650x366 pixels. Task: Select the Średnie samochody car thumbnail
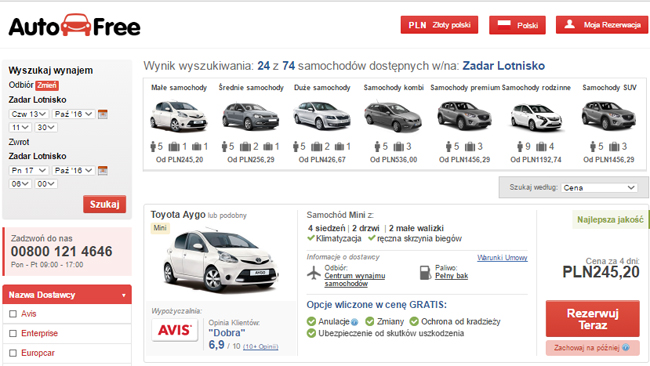pos(250,117)
